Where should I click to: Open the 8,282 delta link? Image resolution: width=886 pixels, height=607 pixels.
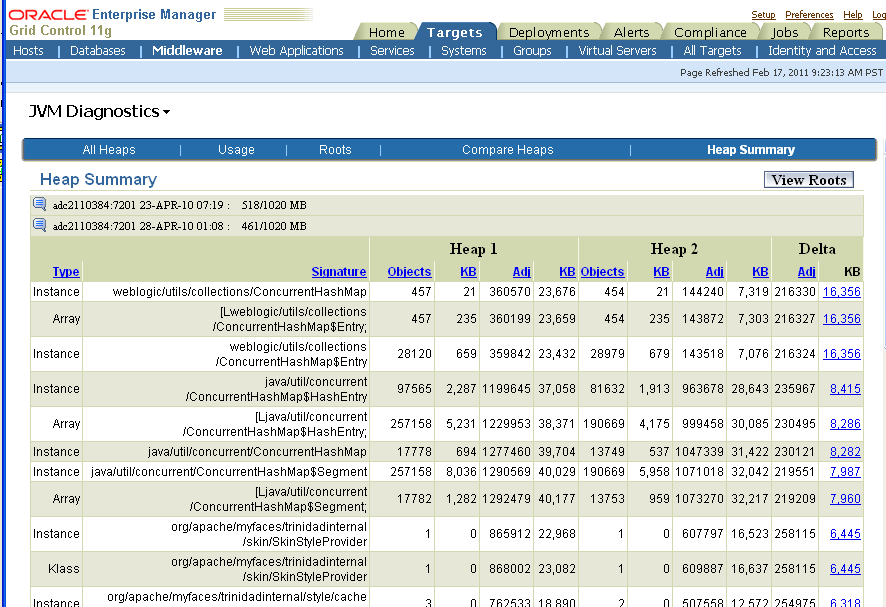pyautogui.click(x=845, y=452)
